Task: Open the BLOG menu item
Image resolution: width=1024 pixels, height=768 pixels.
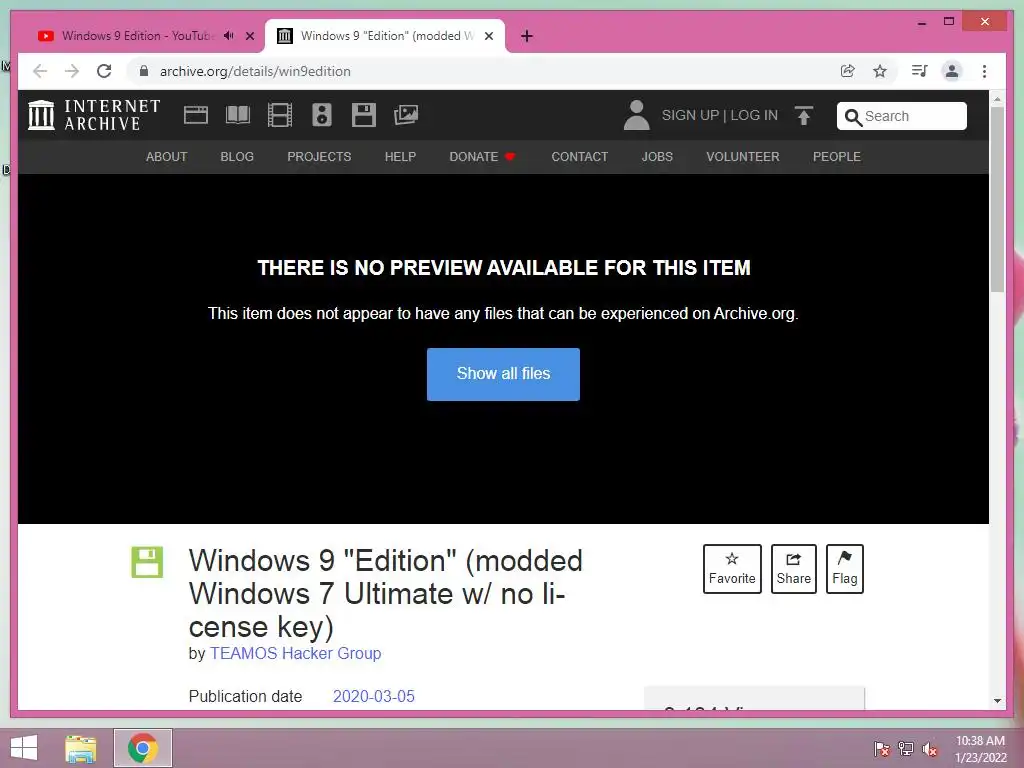Action: [x=237, y=157]
